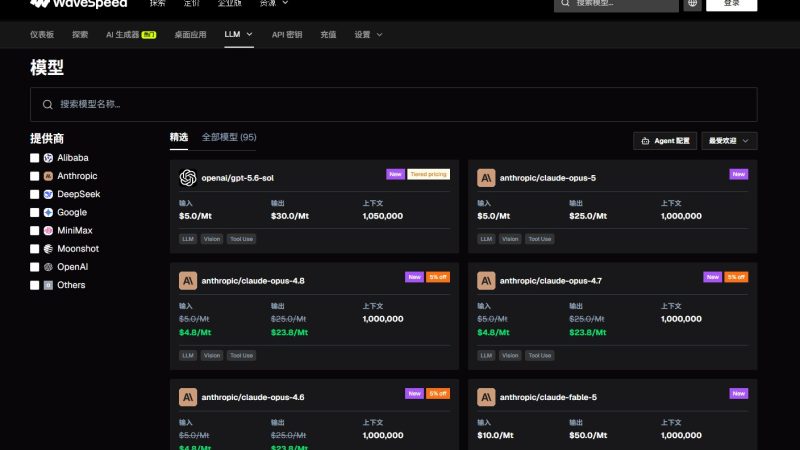Click the robot icon on Agent 配置 button
The width and height of the screenshot is (800, 450).
645,141
